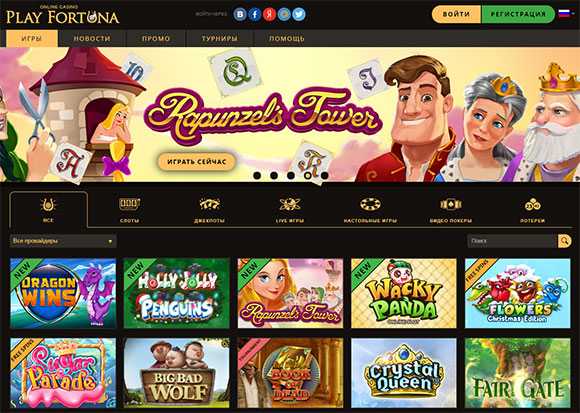The width and height of the screenshot is (580, 413).
Task: Select the first banner carousel dot
Action: coord(257,175)
